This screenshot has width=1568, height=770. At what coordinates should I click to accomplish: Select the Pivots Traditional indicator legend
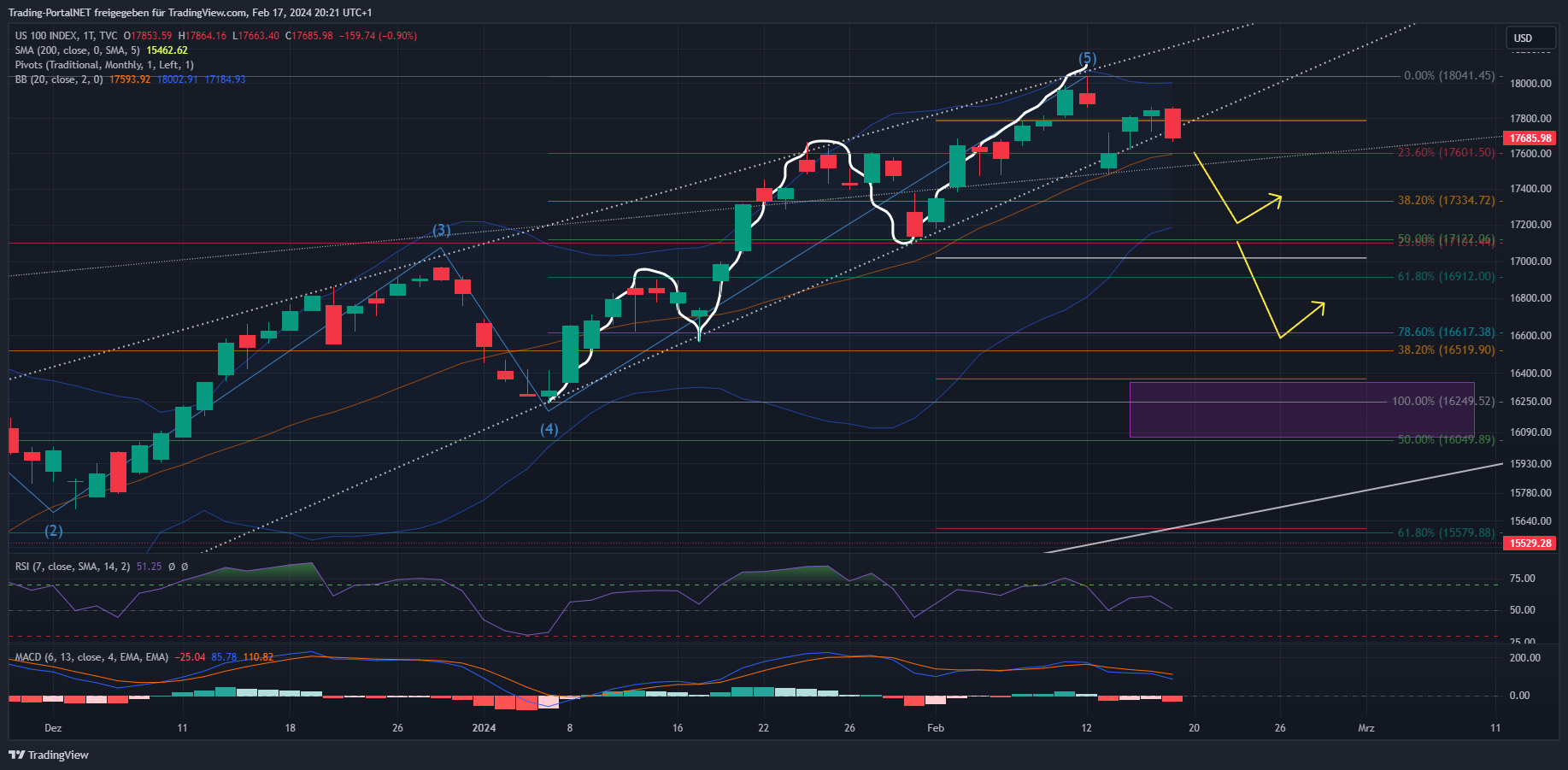pyautogui.click(x=104, y=65)
